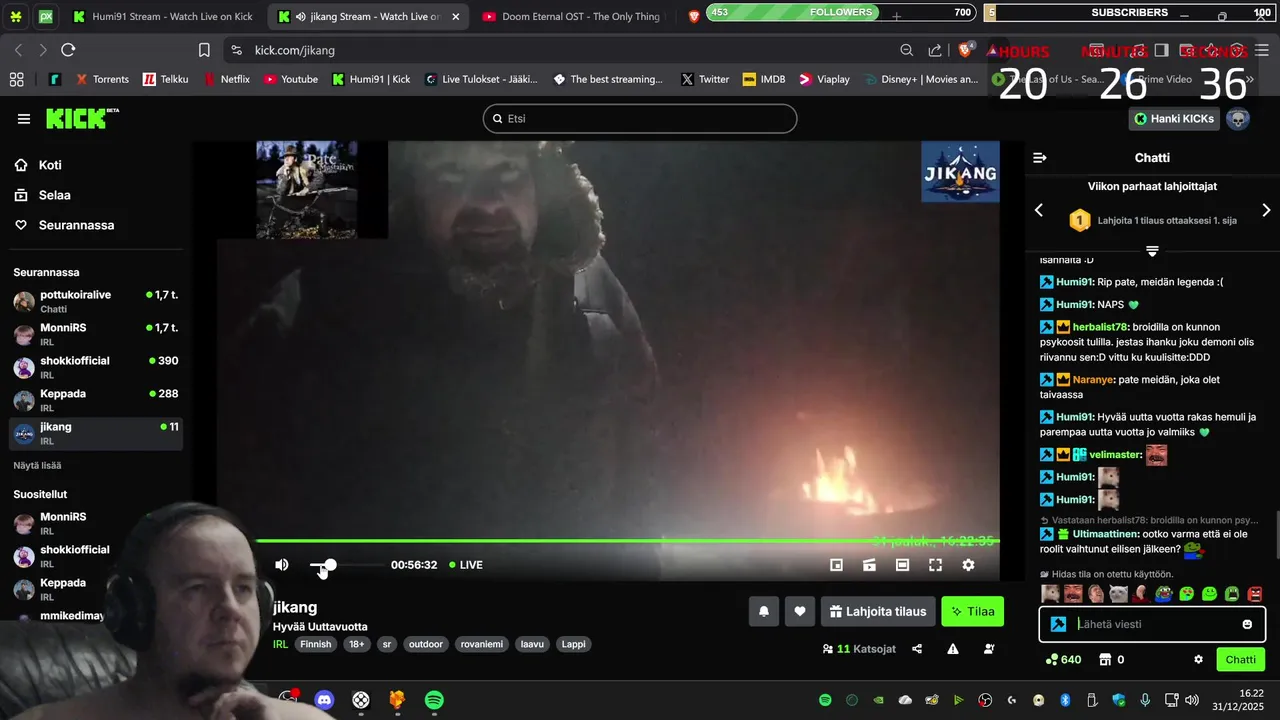Open the Kick hamburger sidebar menu
The width and height of the screenshot is (1280, 720).
23,119
